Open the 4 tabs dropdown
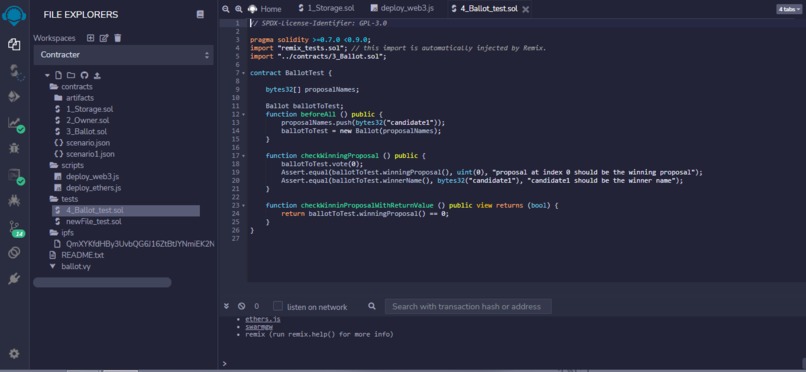Viewport: 806px width, 372px height. click(789, 9)
